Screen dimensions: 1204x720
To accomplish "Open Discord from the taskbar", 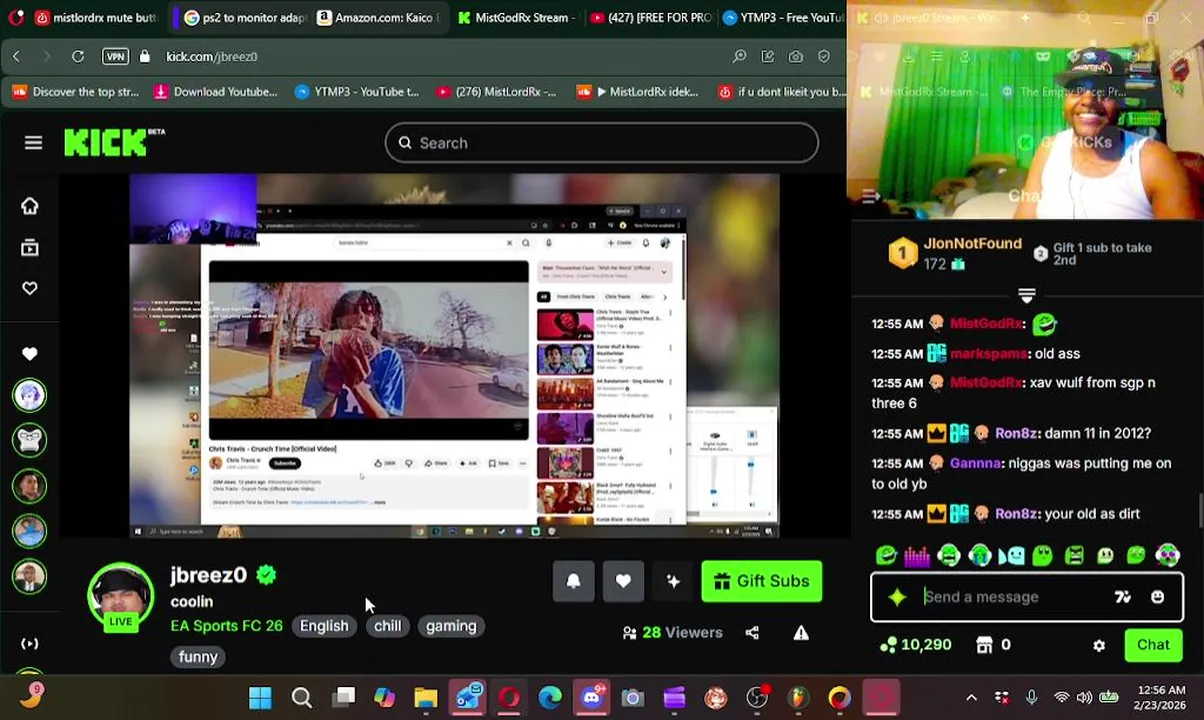I will 591,697.
